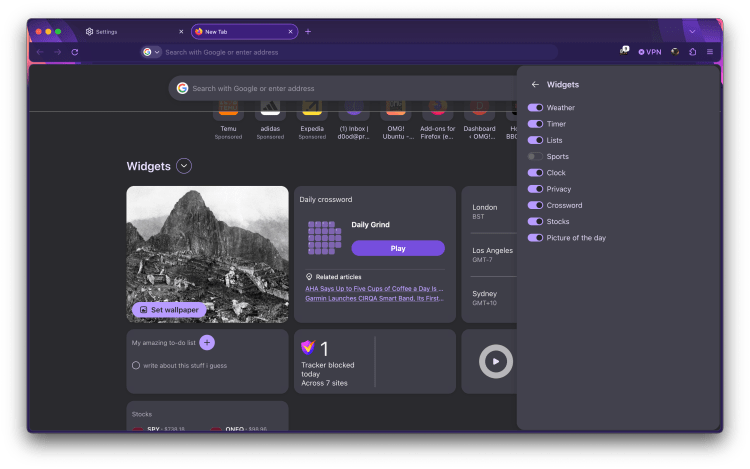Switch to the Settings tab
Viewport: 750px width, 469px height.
pyautogui.click(x=133, y=32)
